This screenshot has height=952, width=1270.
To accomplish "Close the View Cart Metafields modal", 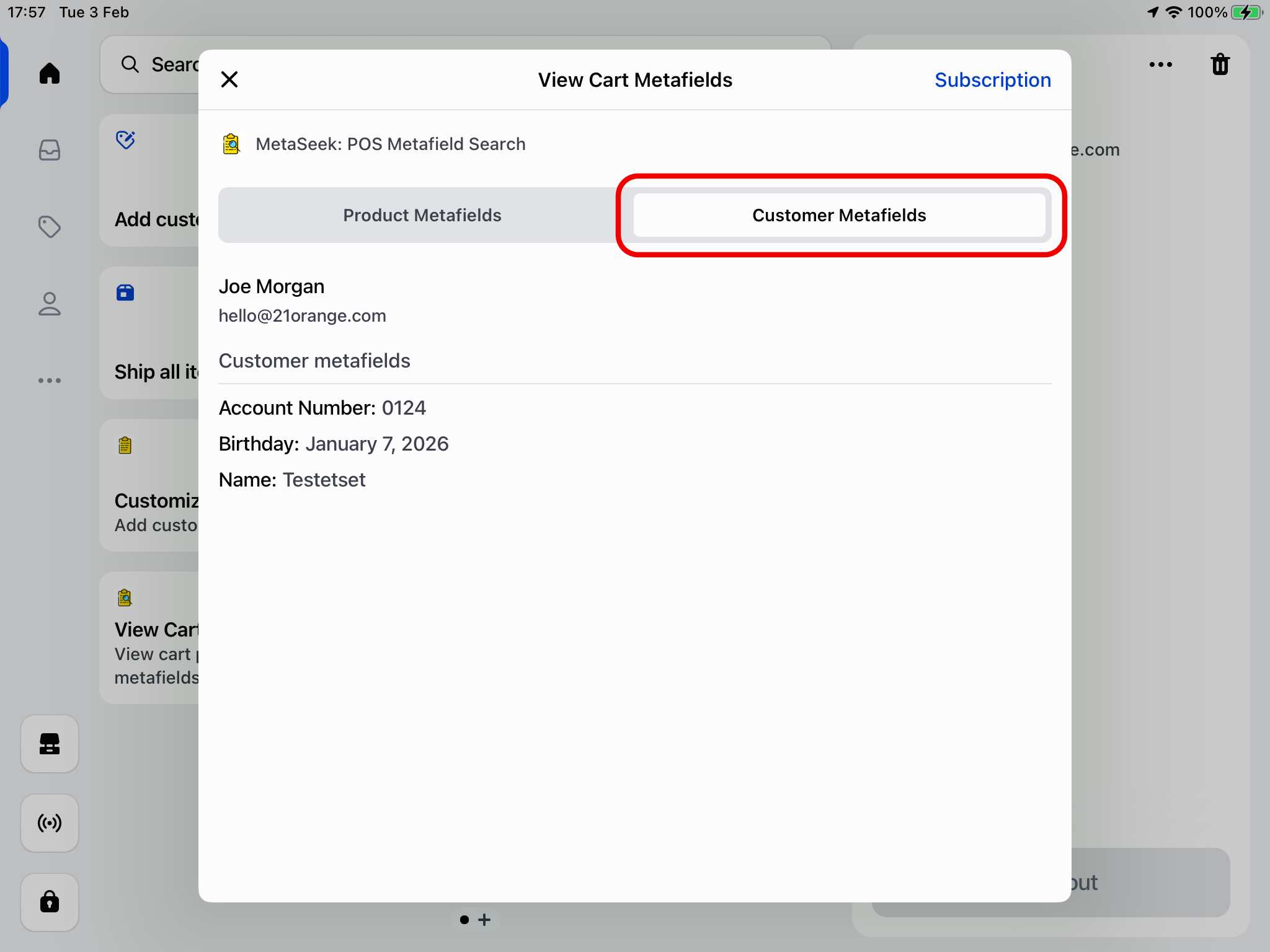I will (229, 79).
